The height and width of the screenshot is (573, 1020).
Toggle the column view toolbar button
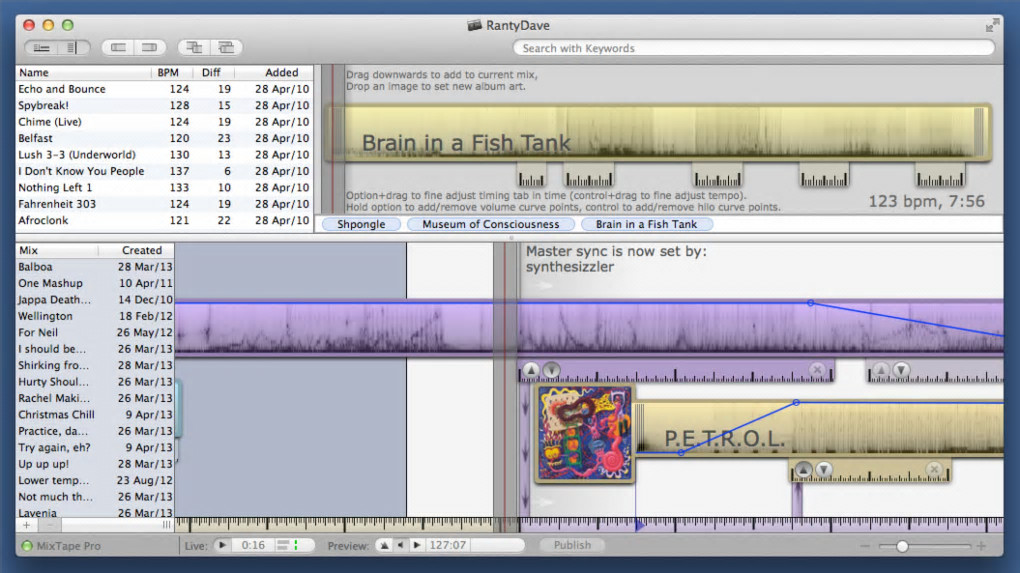[72, 47]
